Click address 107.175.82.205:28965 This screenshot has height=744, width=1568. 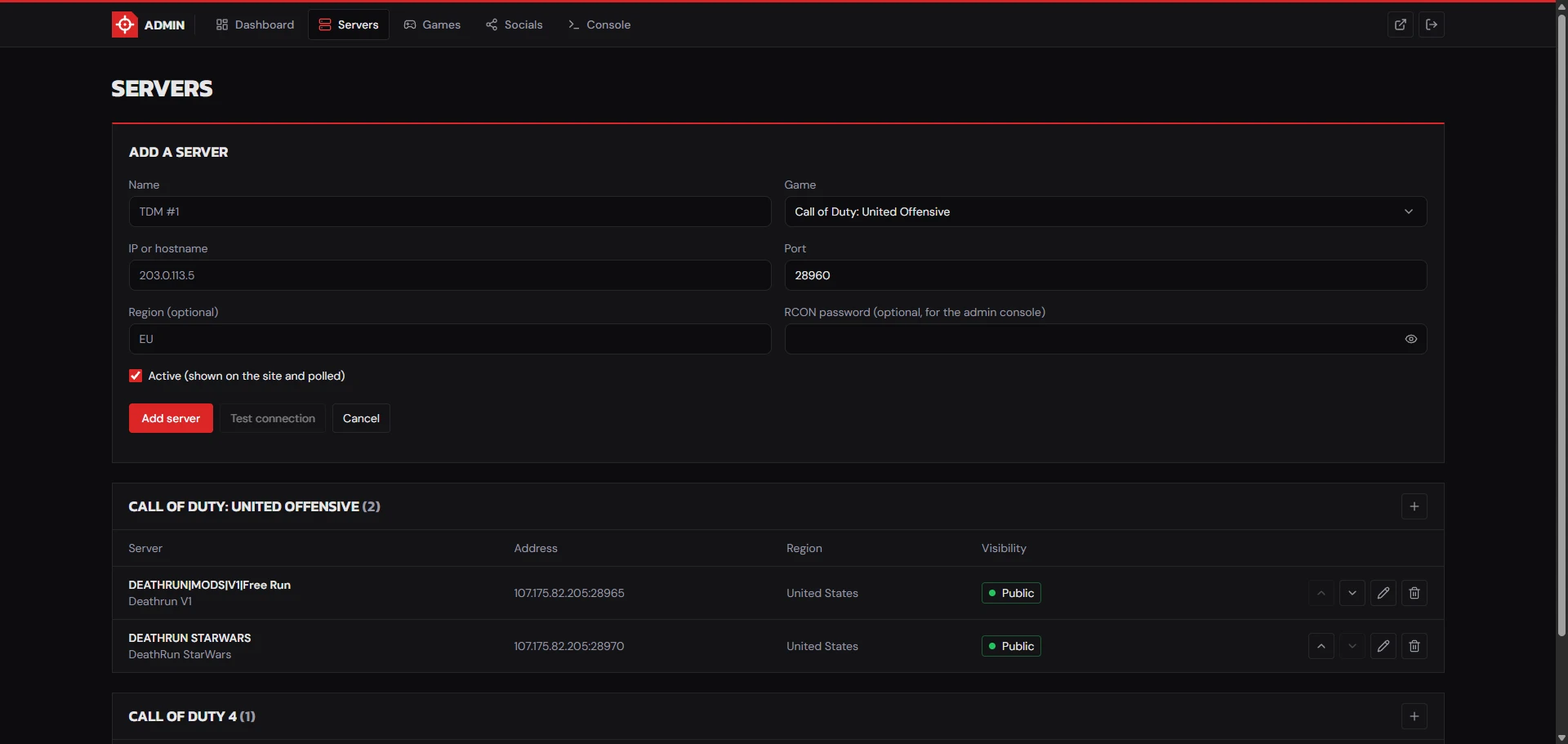(569, 593)
